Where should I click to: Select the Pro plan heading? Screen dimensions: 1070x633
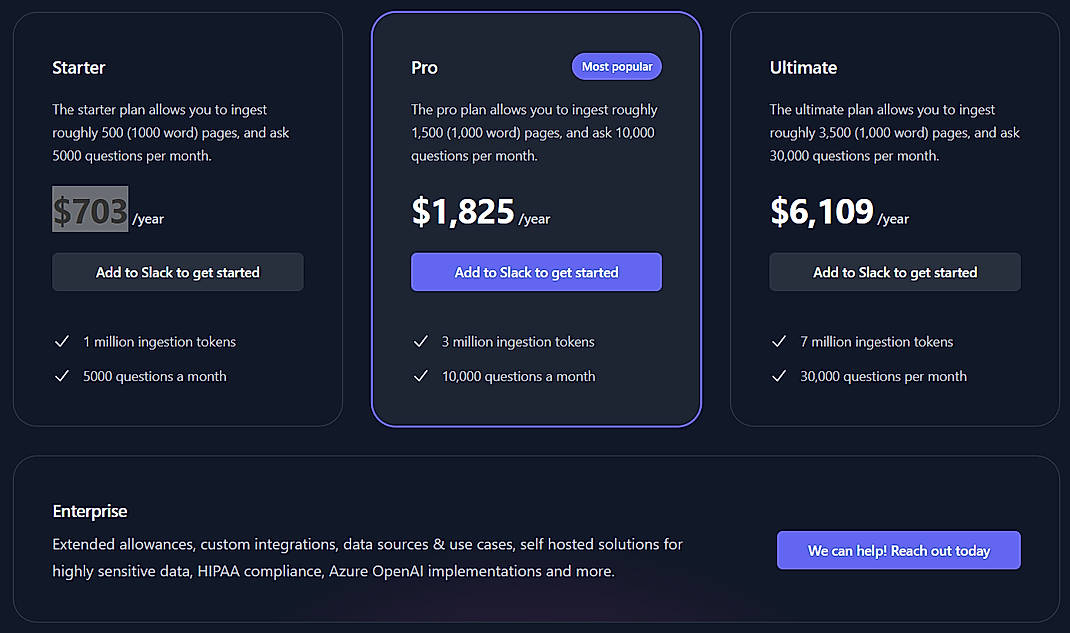click(x=424, y=67)
